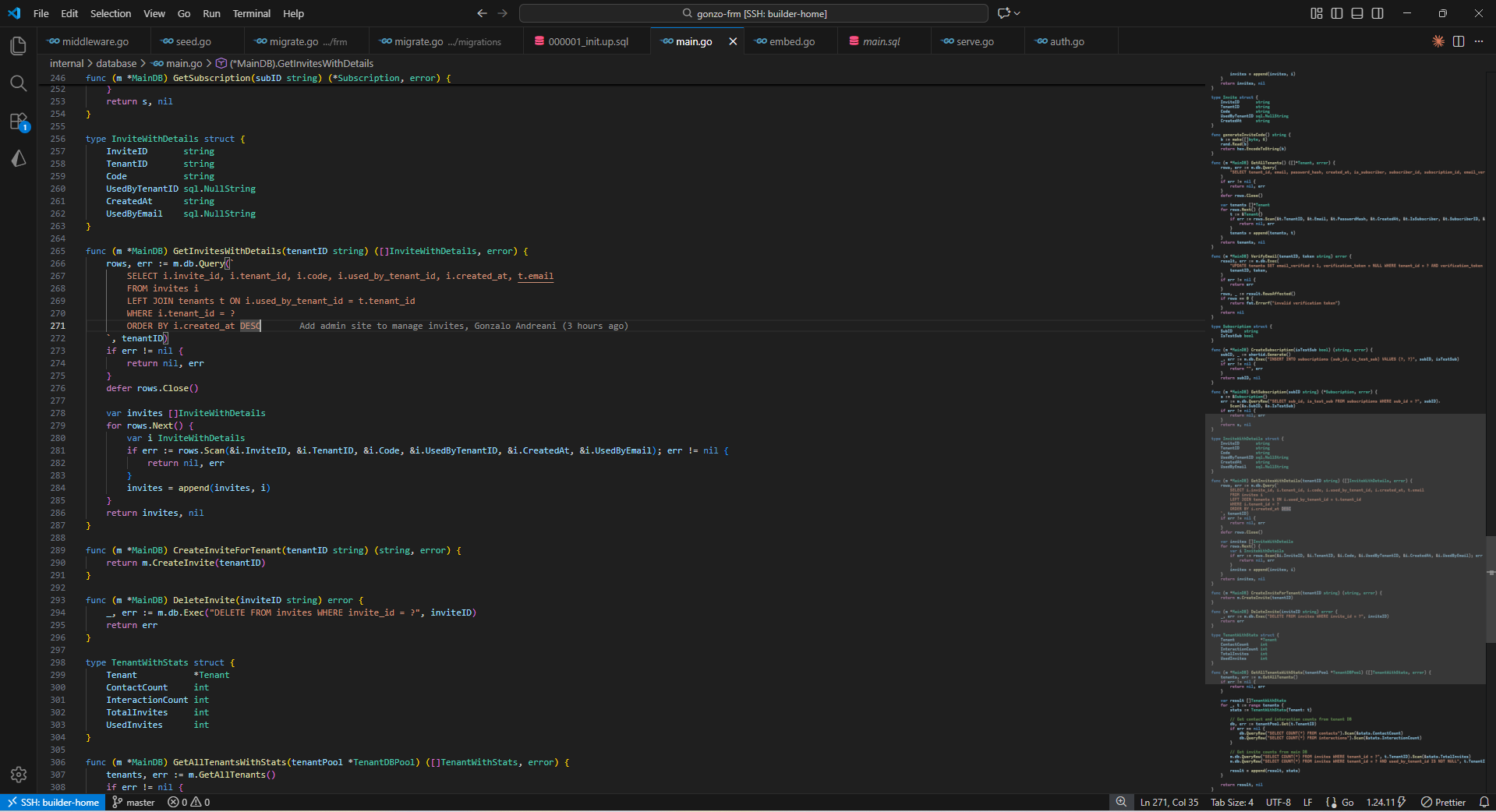Open notifications via the bell icon
The height and width of the screenshot is (812, 1496).
[x=1484, y=802]
